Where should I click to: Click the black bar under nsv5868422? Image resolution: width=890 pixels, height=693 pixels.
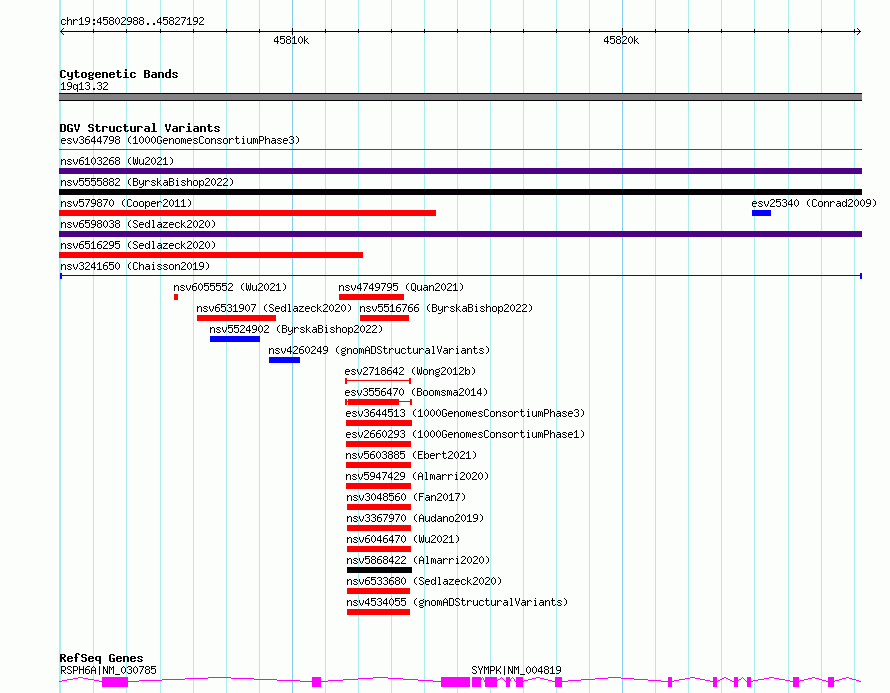(x=379, y=570)
